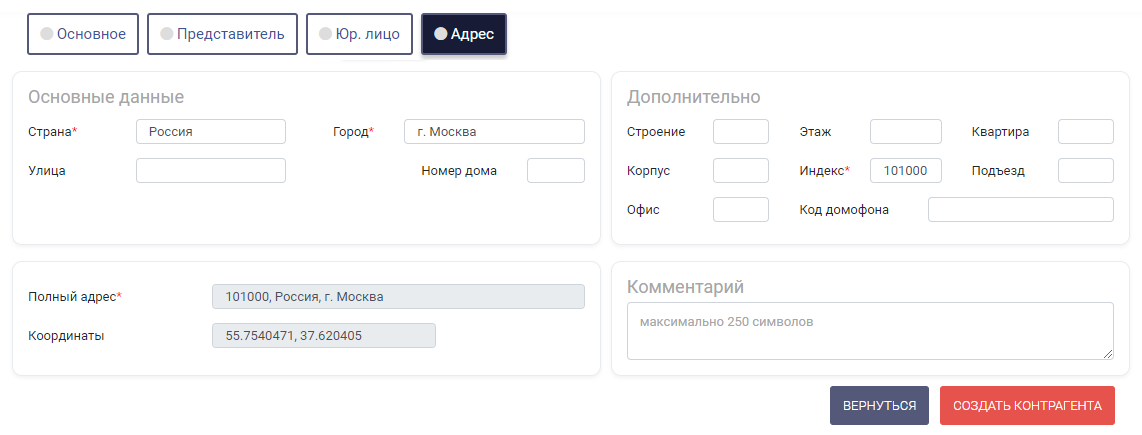Select the Номер дома input

click(556, 171)
